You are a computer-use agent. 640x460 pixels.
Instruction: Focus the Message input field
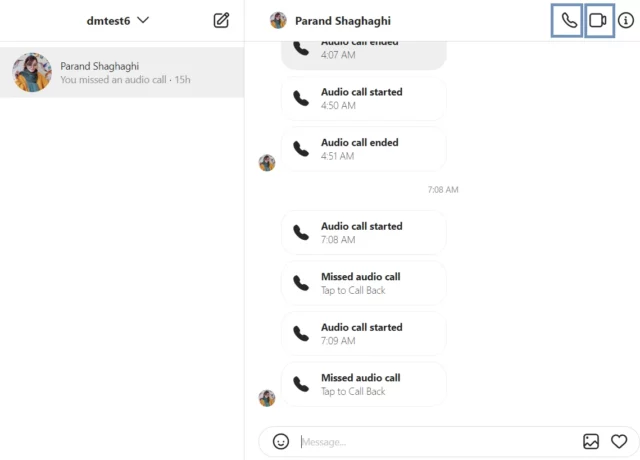click(x=437, y=442)
